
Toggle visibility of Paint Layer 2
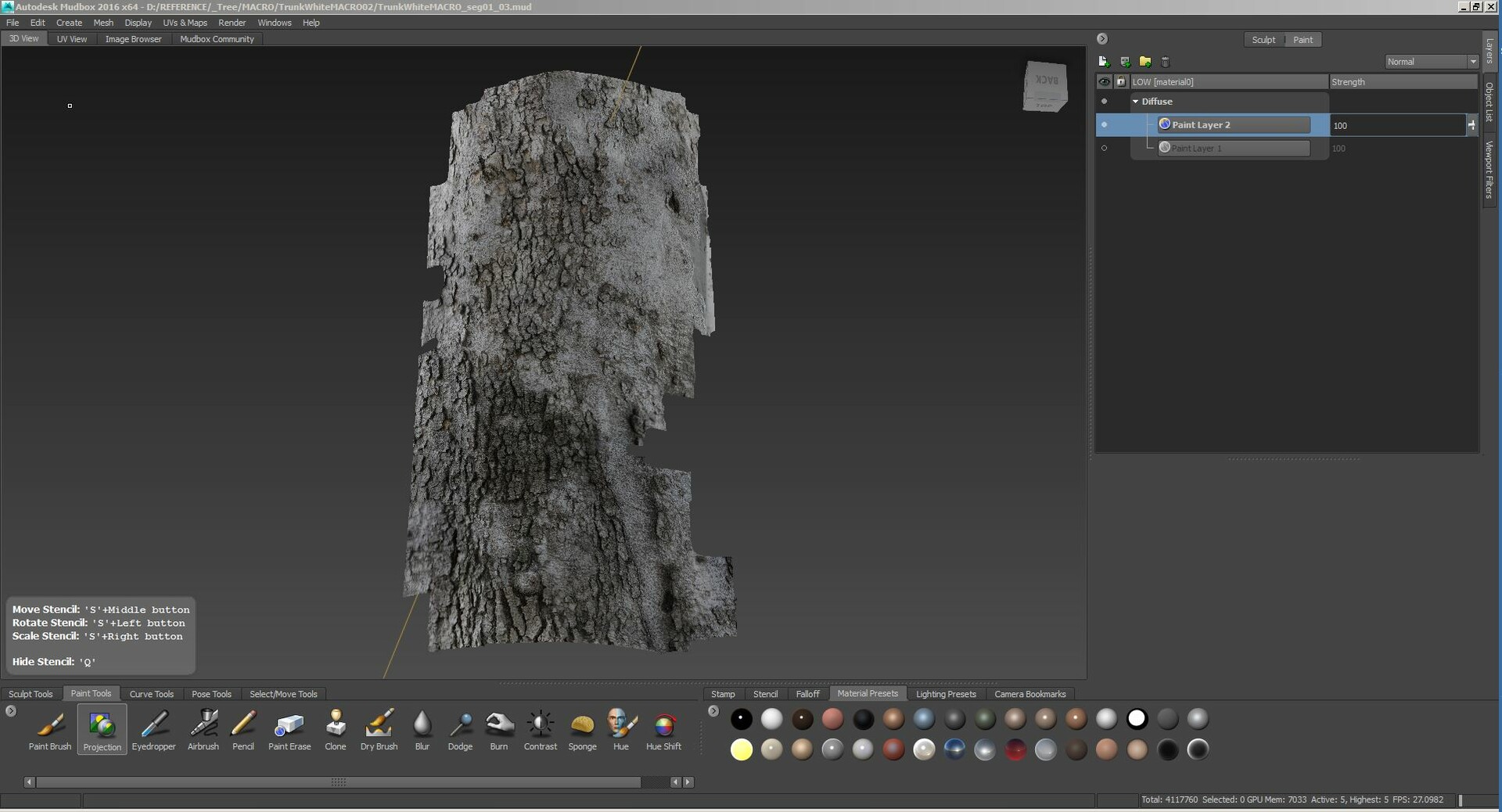coord(1104,125)
